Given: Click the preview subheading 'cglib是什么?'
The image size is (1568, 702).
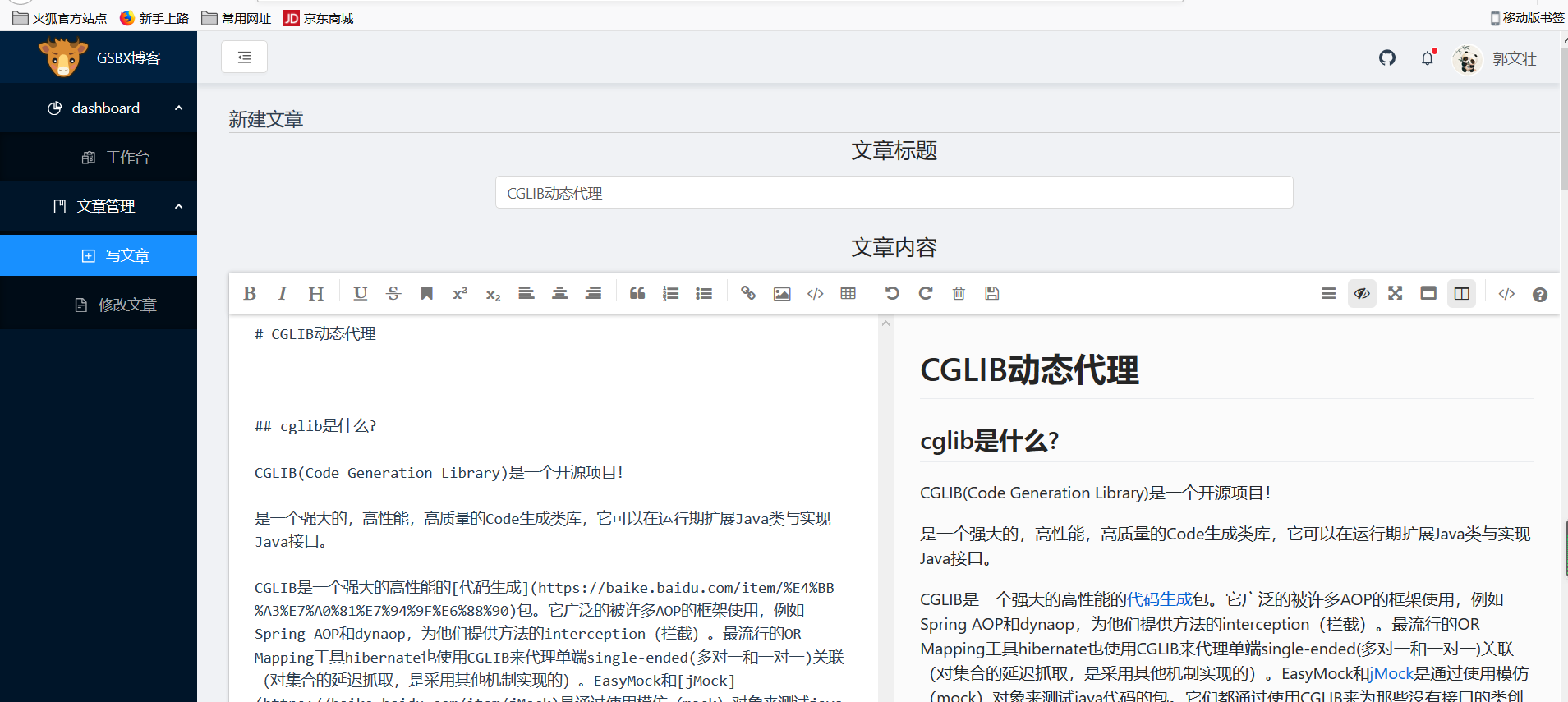Looking at the screenshot, I should [x=989, y=441].
